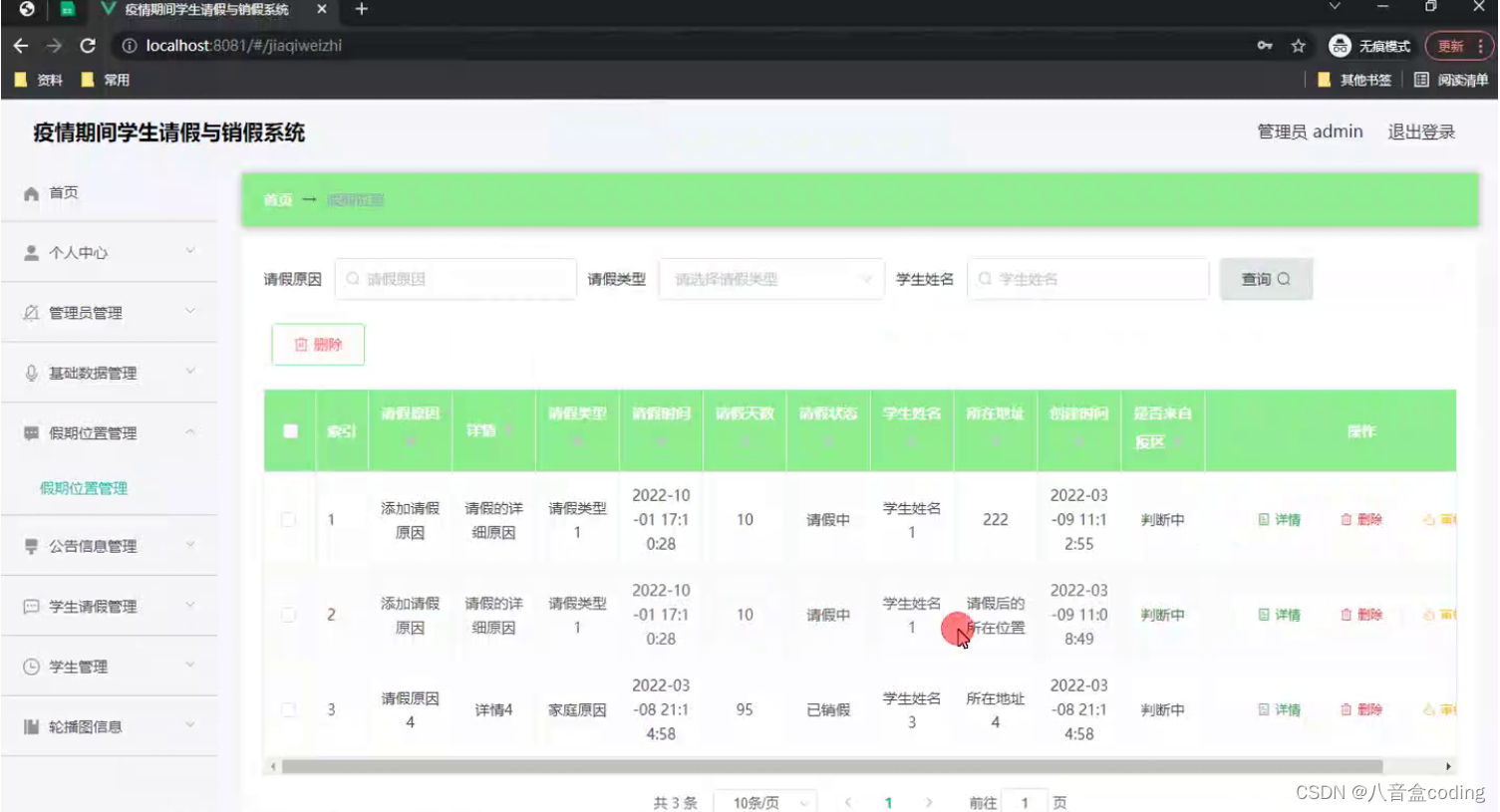The image size is (1500, 812).
Task: Open the 10条/页 page size dropdown
Action: pyautogui.click(x=765, y=802)
